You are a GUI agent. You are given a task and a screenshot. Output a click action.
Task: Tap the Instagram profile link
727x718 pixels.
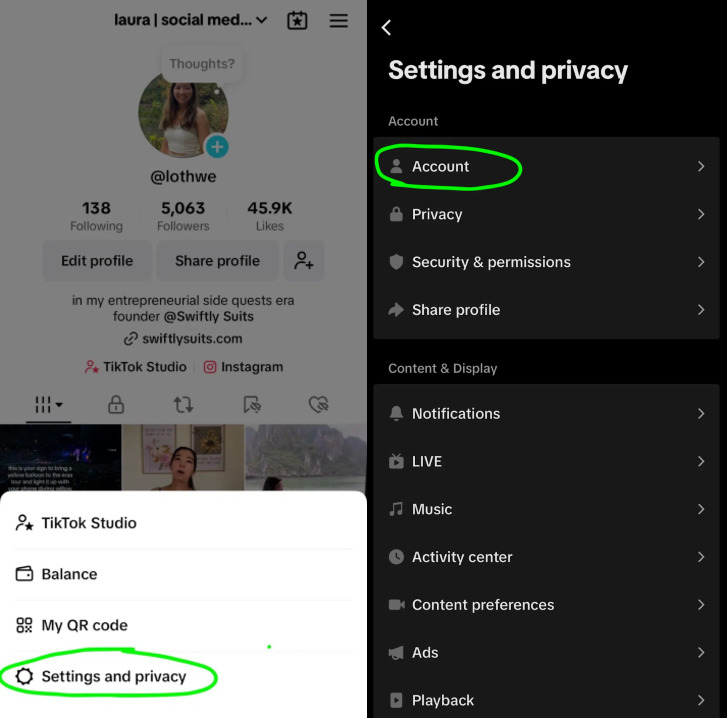(243, 367)
